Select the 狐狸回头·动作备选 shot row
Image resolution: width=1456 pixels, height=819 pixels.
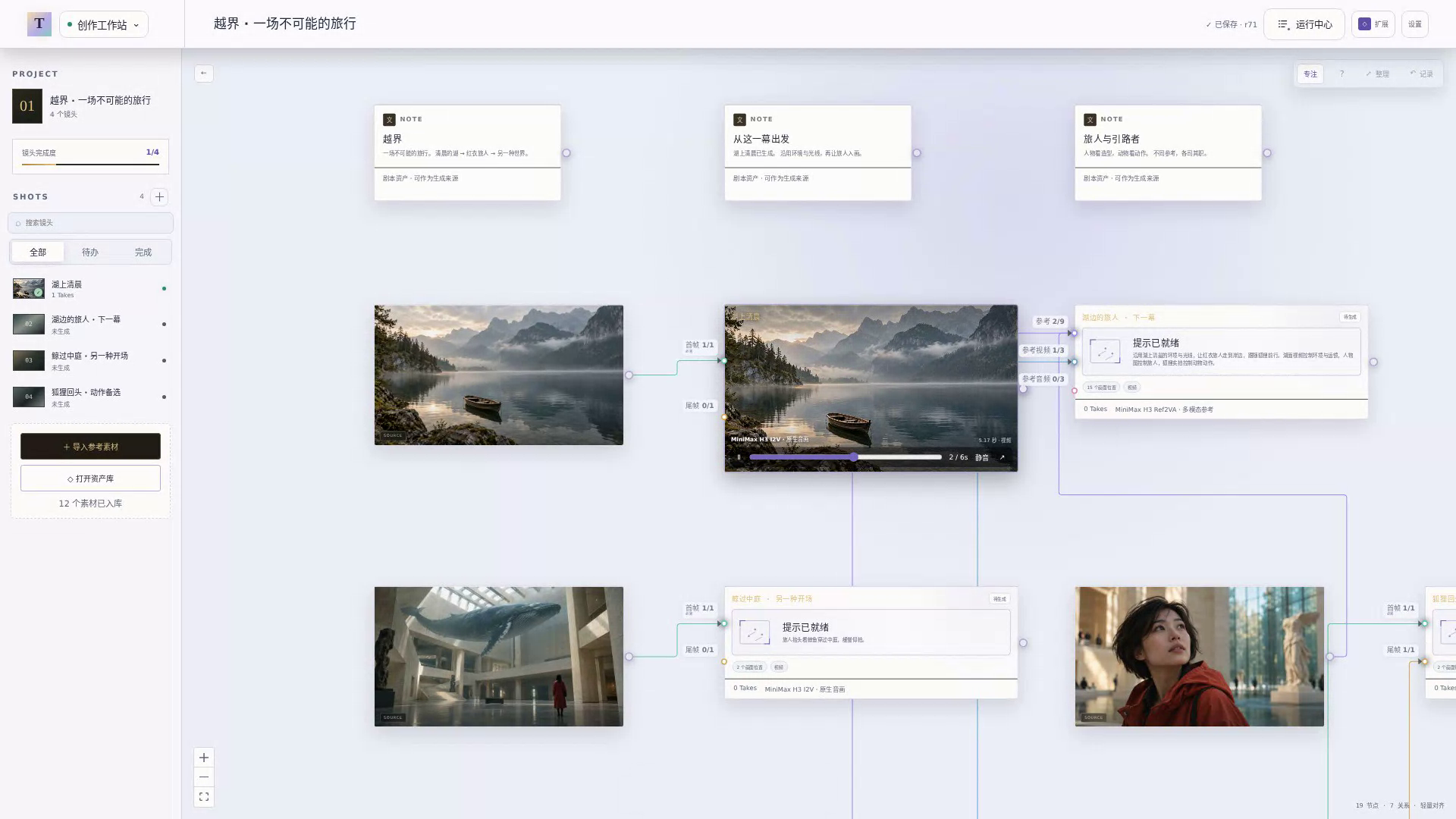[90, 397]
